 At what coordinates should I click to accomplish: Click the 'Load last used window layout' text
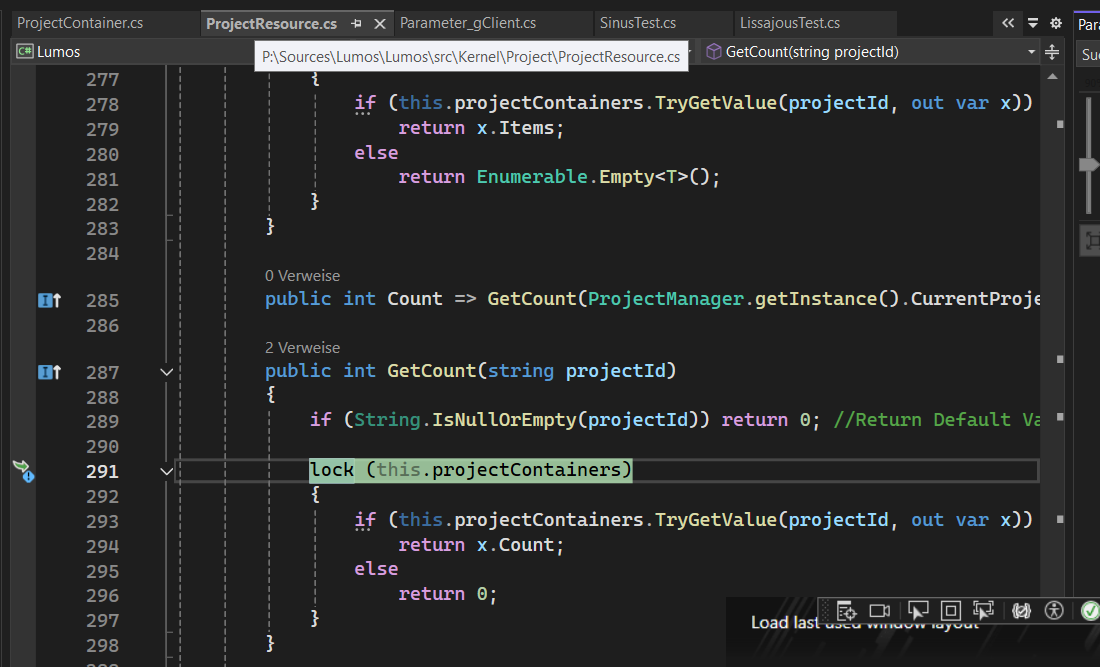pos(864,623)
